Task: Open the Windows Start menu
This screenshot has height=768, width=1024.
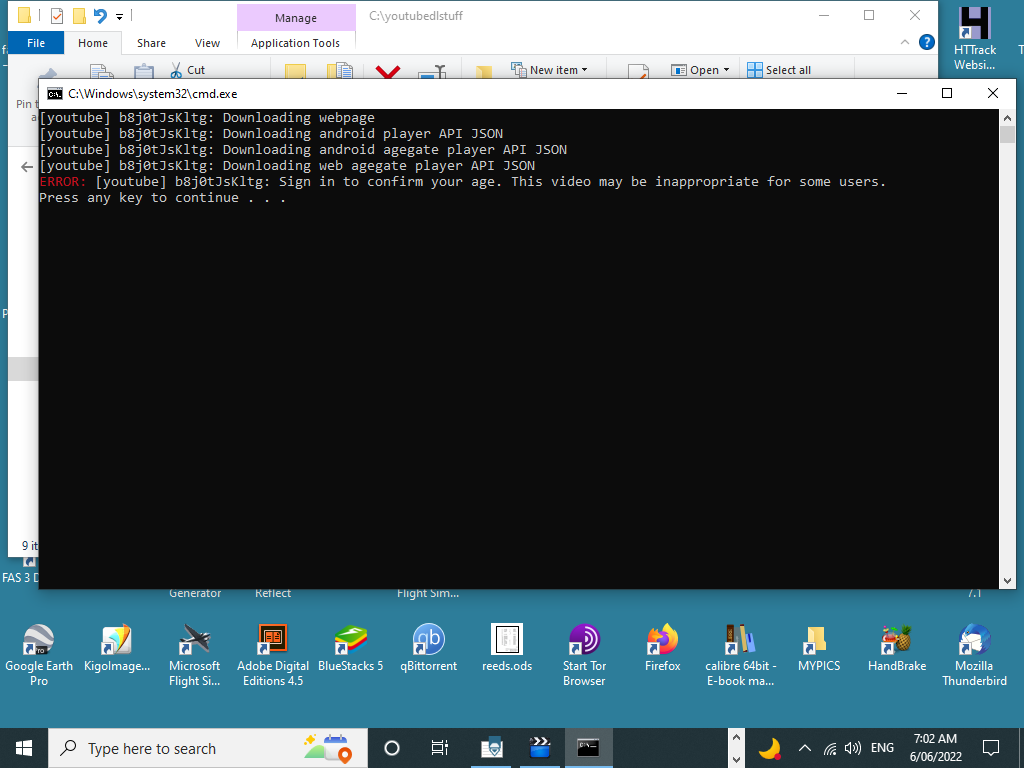Action: pyautogui.click(x=24, y=748)
